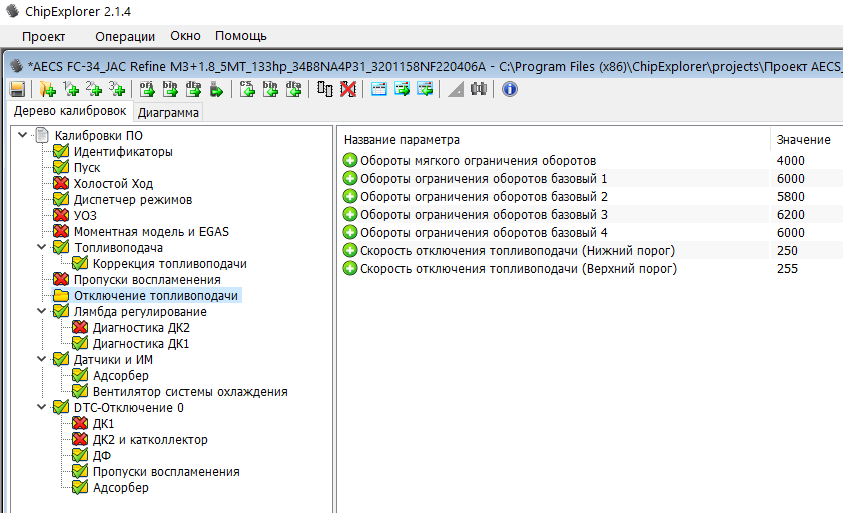Expand the Обороты ограничения оборотов базовый 3 row

[x=350, y=215]
